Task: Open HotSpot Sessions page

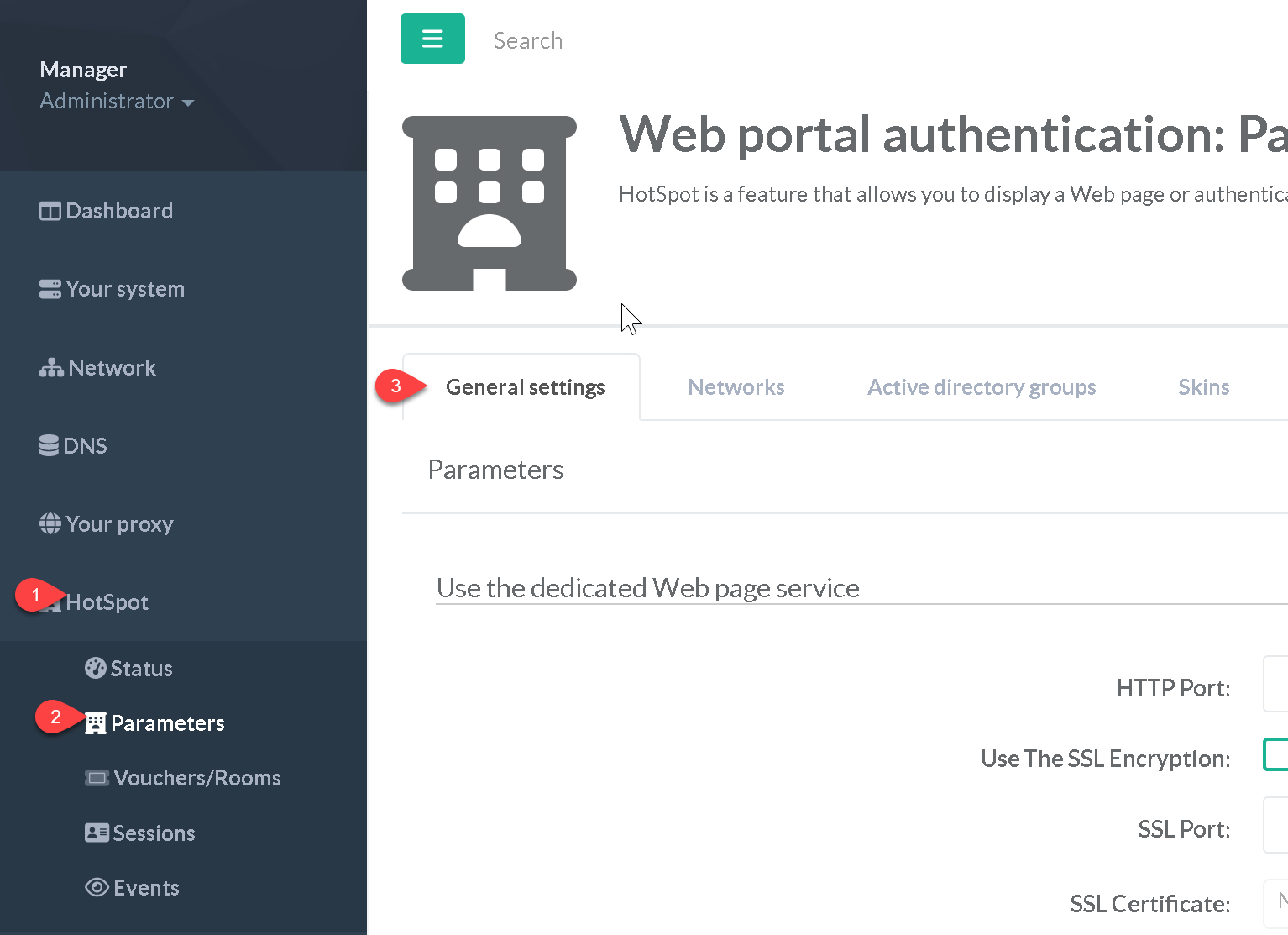Action: 141,833
